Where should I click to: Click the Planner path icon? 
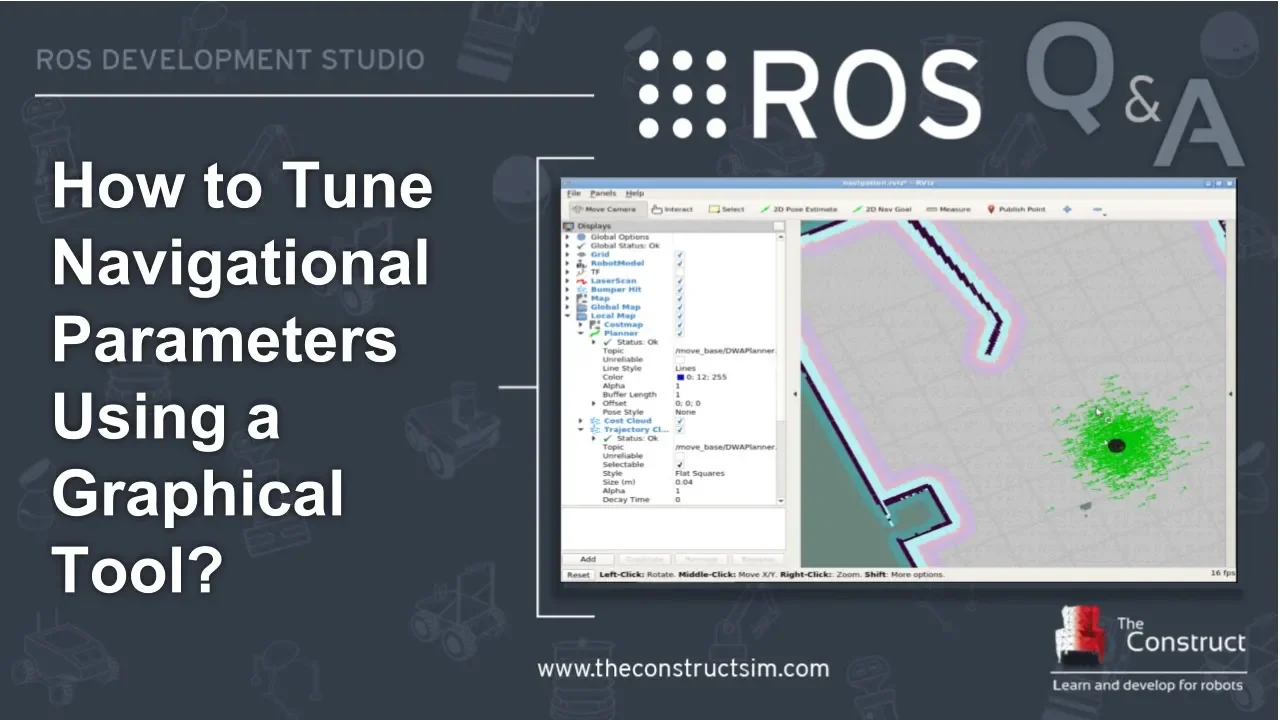pyautogui.click(x=594, y=333)
